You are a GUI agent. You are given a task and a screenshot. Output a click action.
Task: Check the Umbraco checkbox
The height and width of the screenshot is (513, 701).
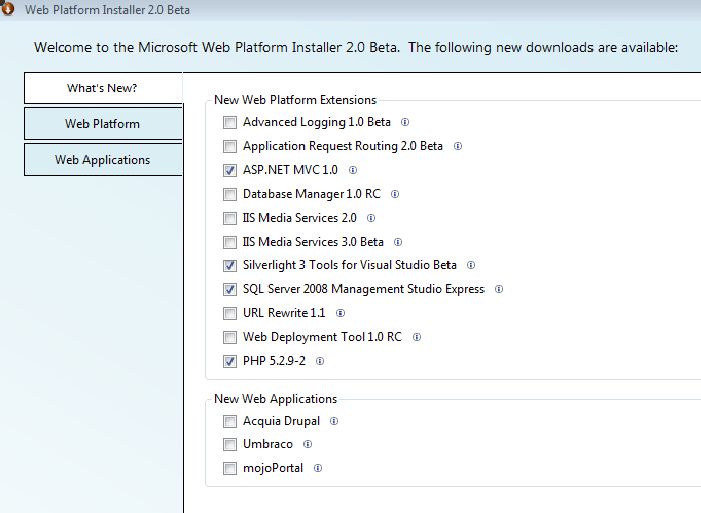(x=230, y=444)
